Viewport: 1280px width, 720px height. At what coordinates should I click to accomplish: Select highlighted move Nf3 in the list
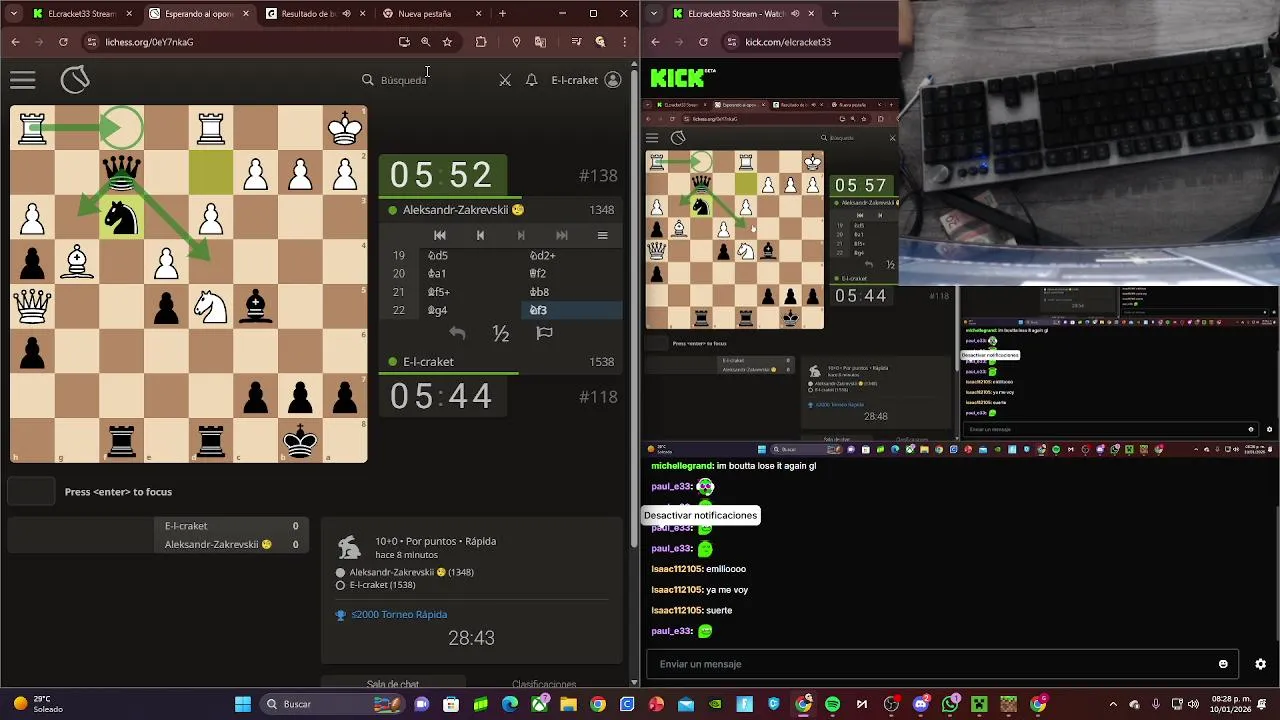click(x=570, y=310)
